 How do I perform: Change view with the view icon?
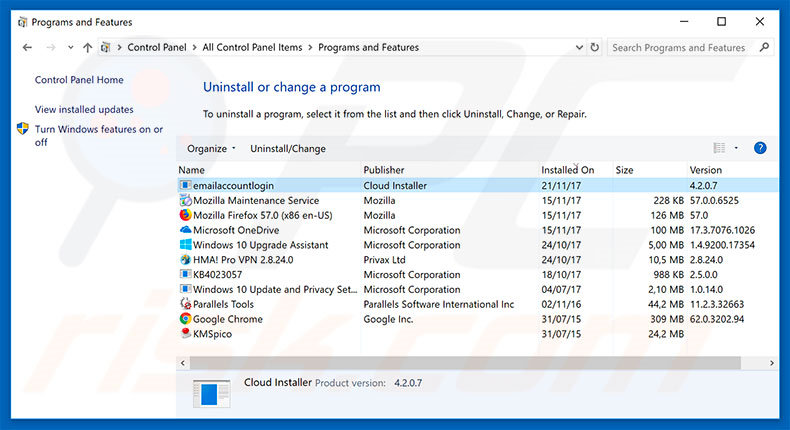coord(719,148)
